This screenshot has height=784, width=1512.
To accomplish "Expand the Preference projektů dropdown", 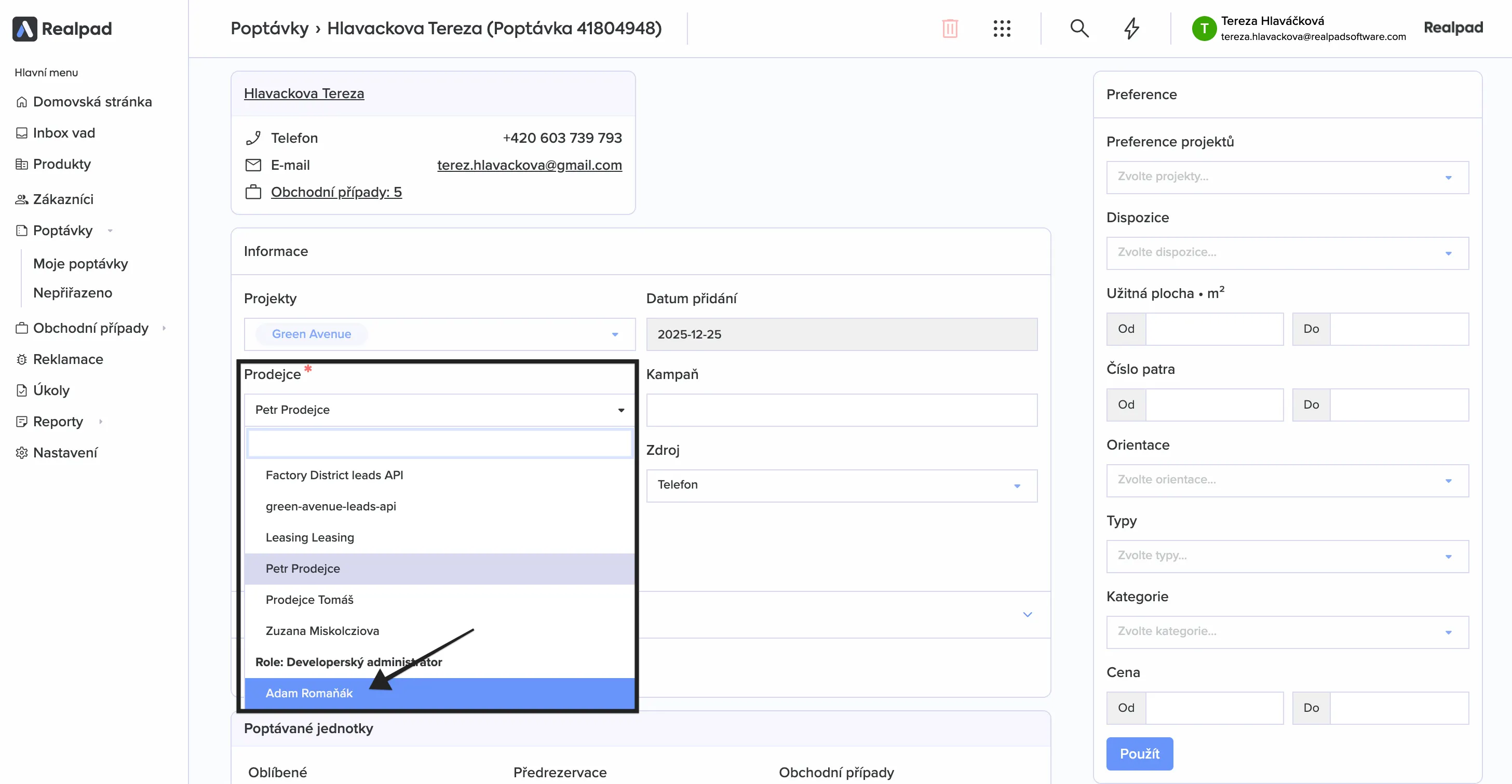I will [x=1287, y=177].
